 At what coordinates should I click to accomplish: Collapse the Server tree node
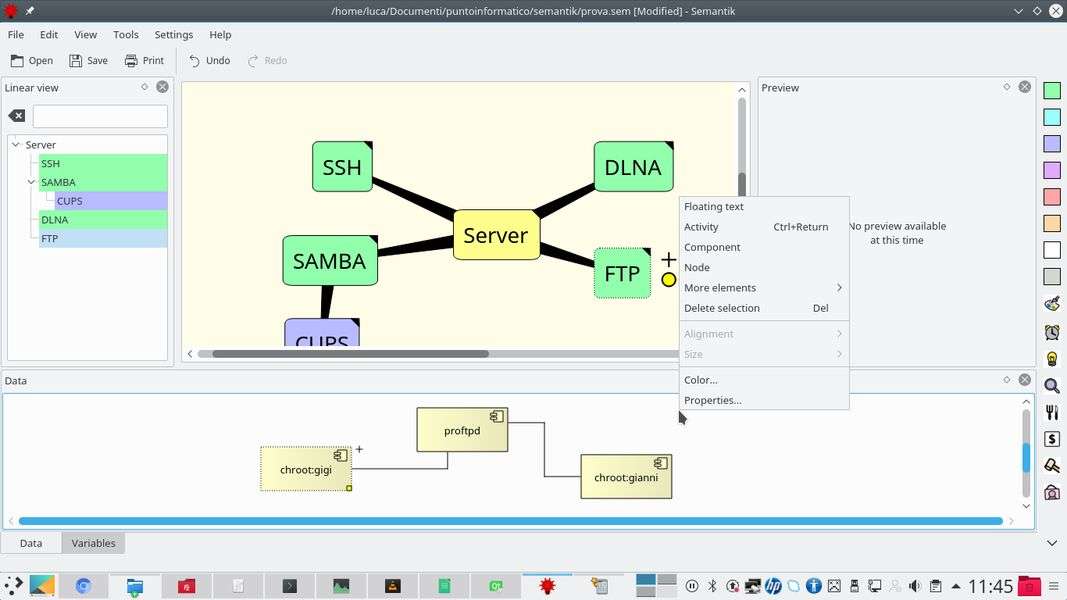(x=16, y=145)
